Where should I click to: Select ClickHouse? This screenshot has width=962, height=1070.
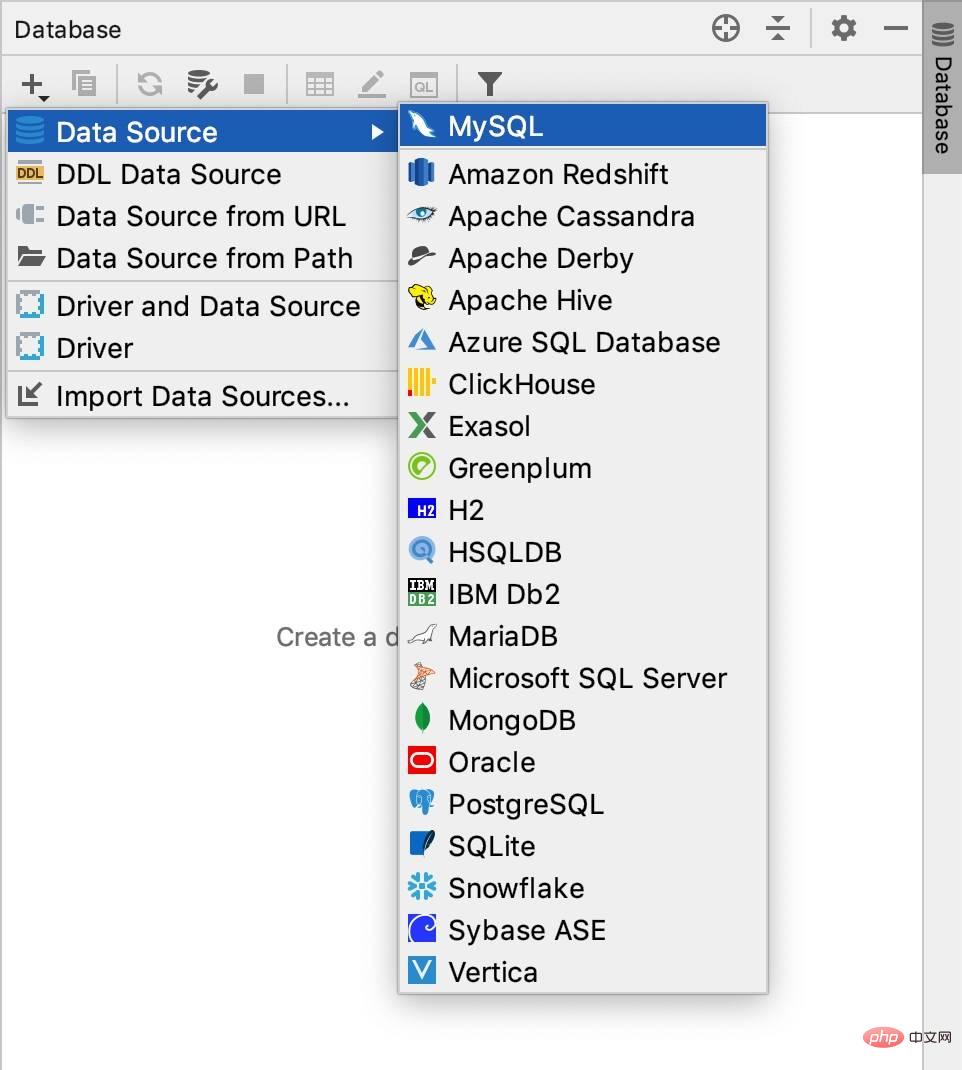583,384
